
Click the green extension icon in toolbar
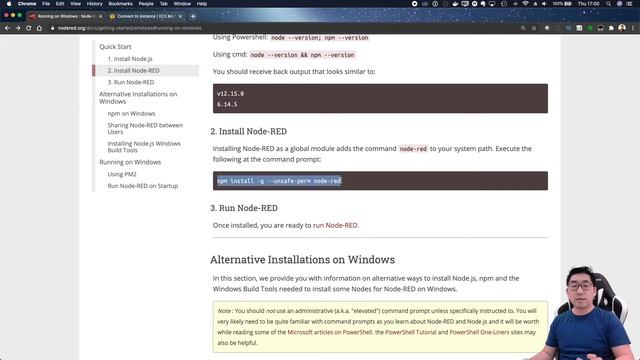pos(590,28)
